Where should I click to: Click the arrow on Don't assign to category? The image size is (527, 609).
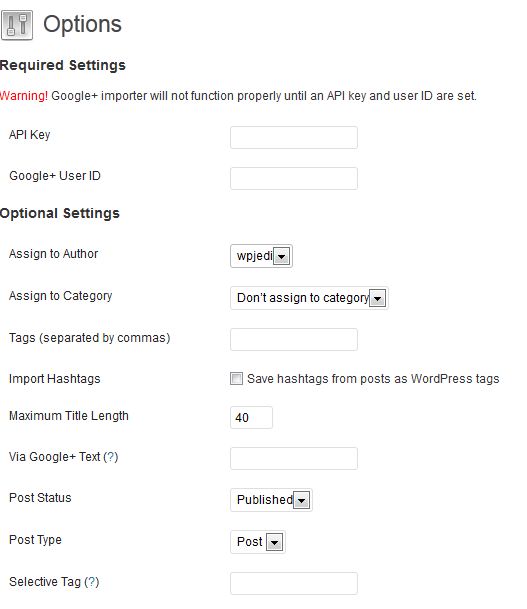click(x=377, y=298)
